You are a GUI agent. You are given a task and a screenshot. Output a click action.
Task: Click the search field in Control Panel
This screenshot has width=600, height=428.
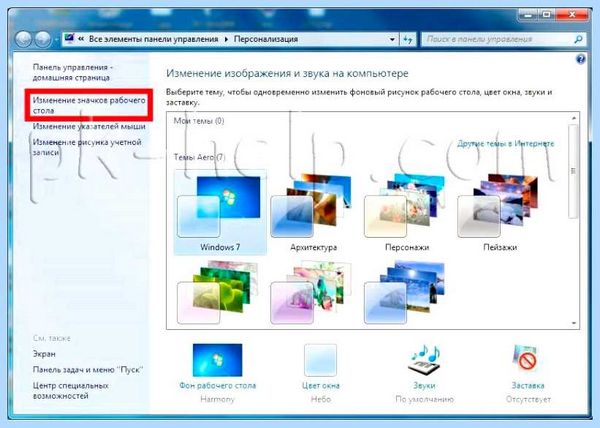(x=504, y=39)
